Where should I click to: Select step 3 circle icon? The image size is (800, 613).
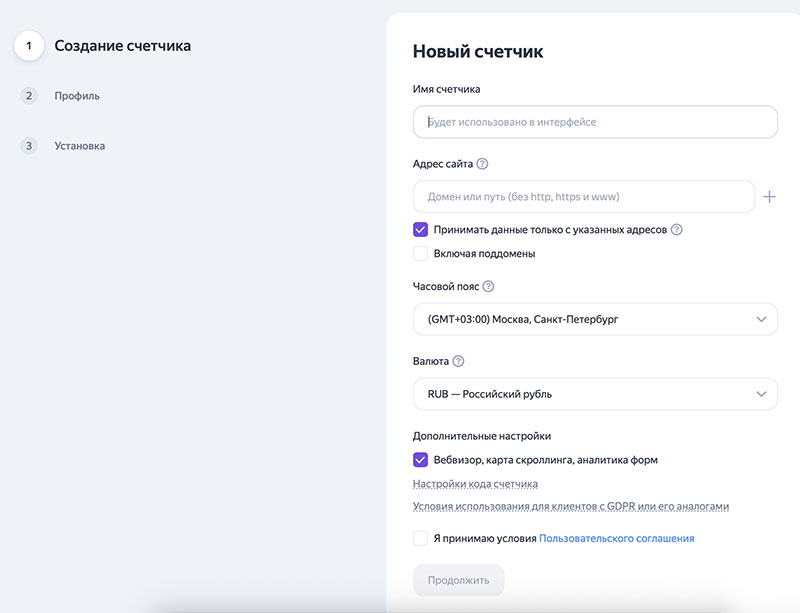(29, 146)
